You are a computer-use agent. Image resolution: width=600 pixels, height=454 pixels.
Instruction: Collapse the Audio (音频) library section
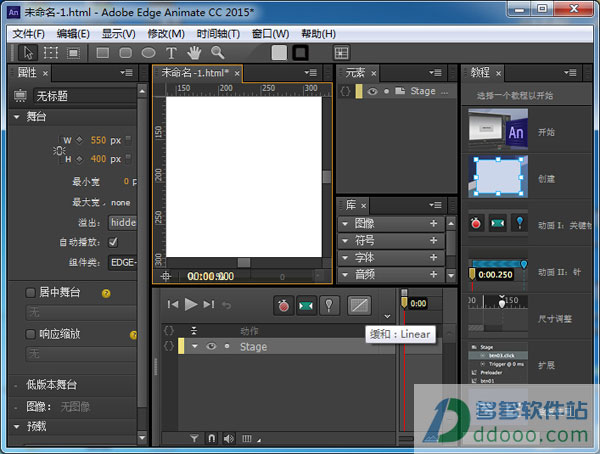(345, 274)
